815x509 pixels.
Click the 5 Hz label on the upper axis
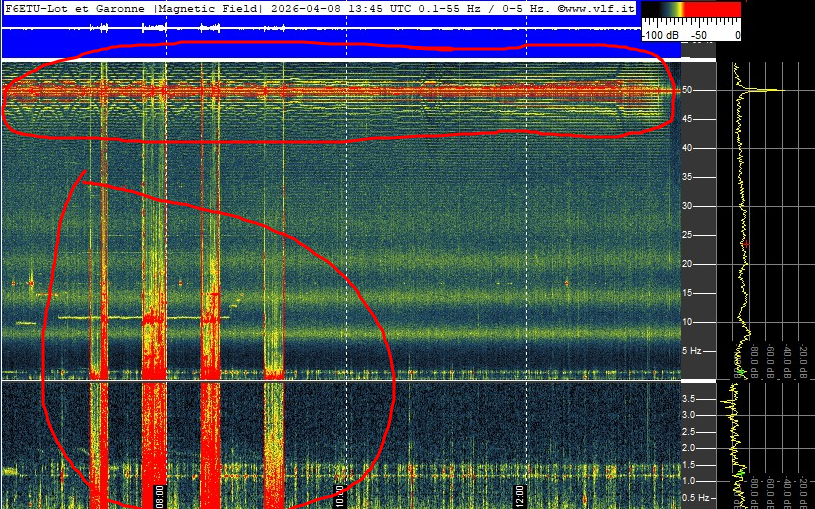point(690,351)
